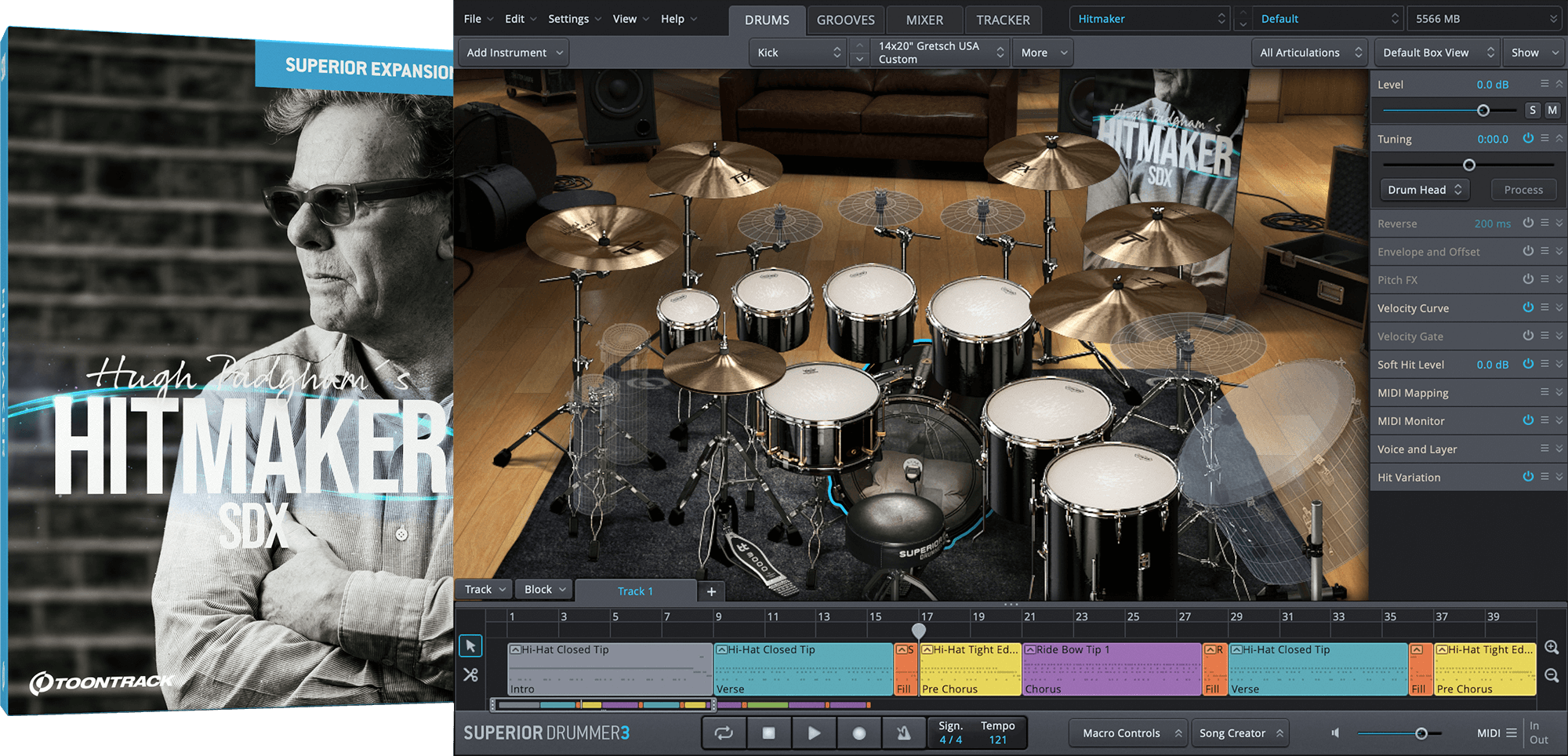Click the Song Creator button
Screen dimensions: 1568x756
1240,733
